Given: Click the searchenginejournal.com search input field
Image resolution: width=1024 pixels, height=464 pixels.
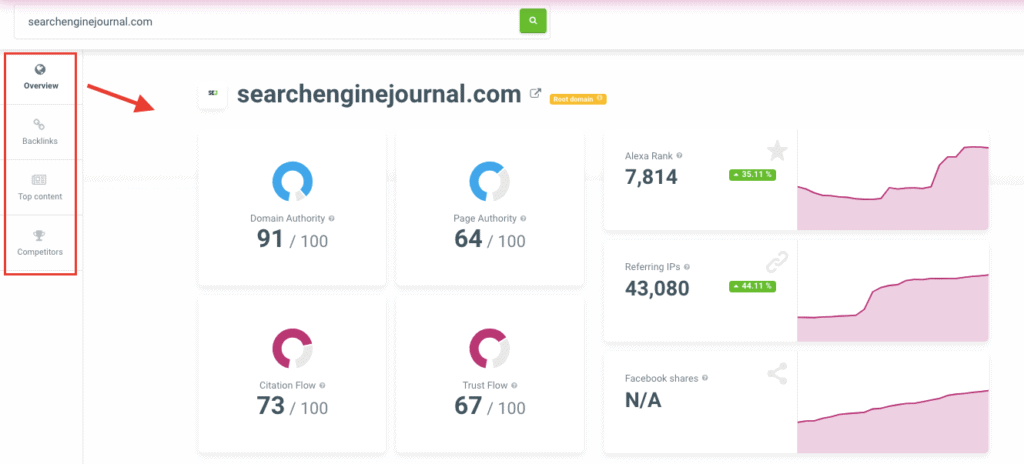Looking at the screenshot, I should point(265,21).
